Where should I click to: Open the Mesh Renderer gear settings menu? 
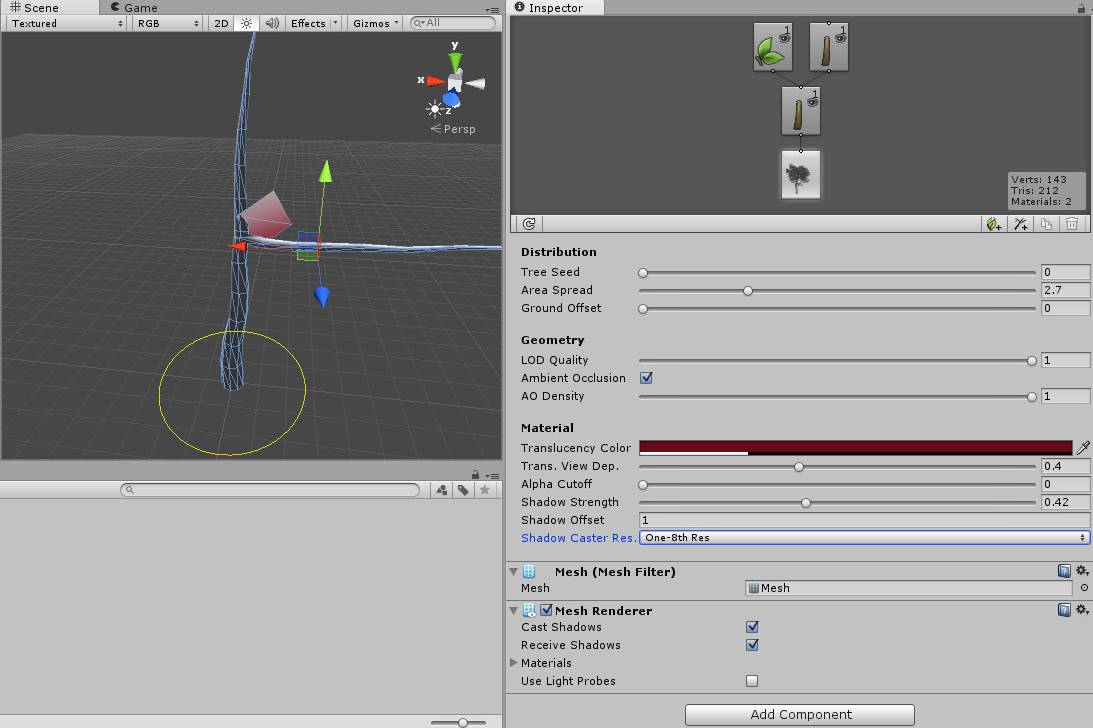point(1081,610)
